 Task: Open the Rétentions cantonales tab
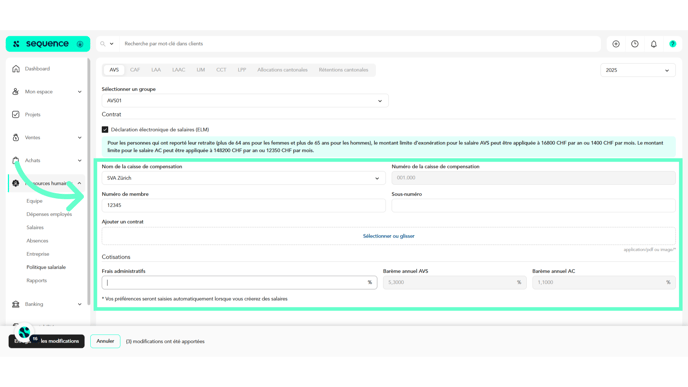344,70
